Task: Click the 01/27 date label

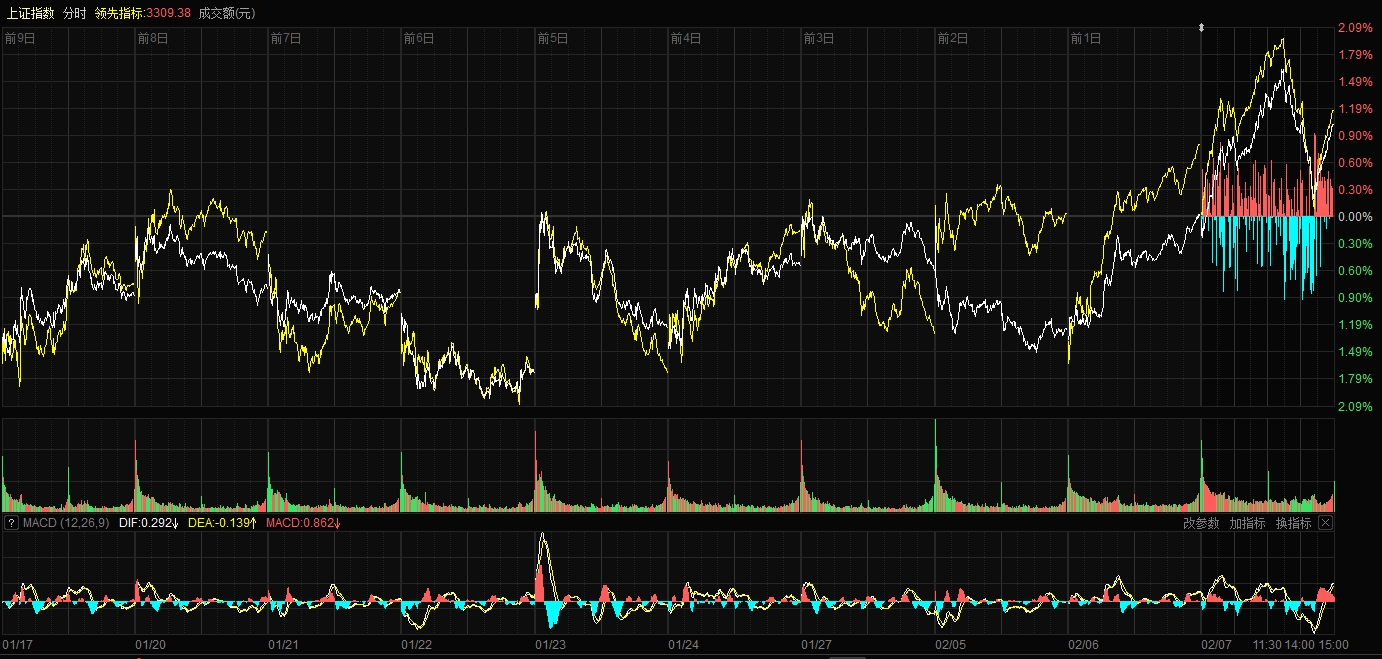Action: [817, 645]
